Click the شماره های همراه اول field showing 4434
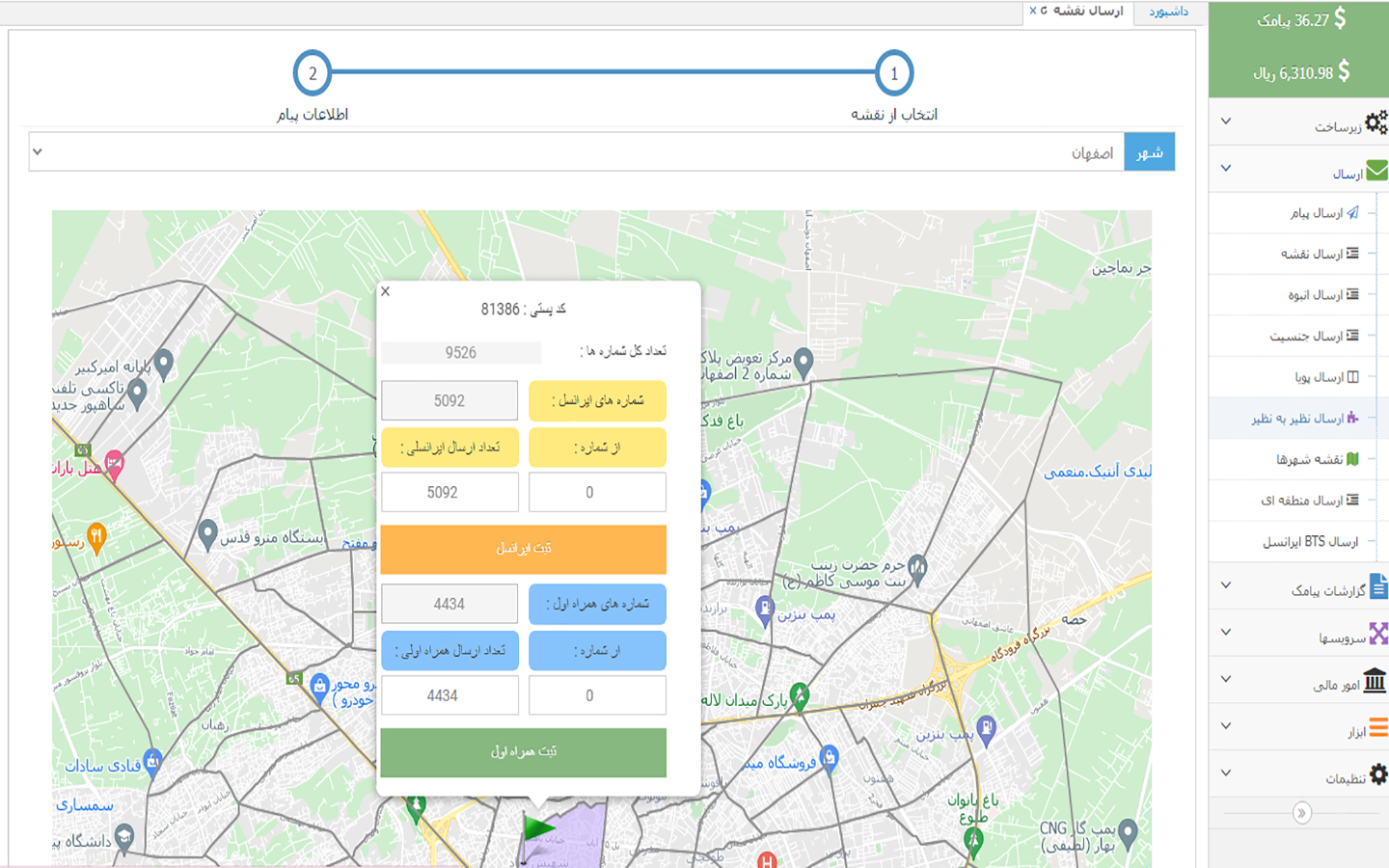 click(449, 605)
